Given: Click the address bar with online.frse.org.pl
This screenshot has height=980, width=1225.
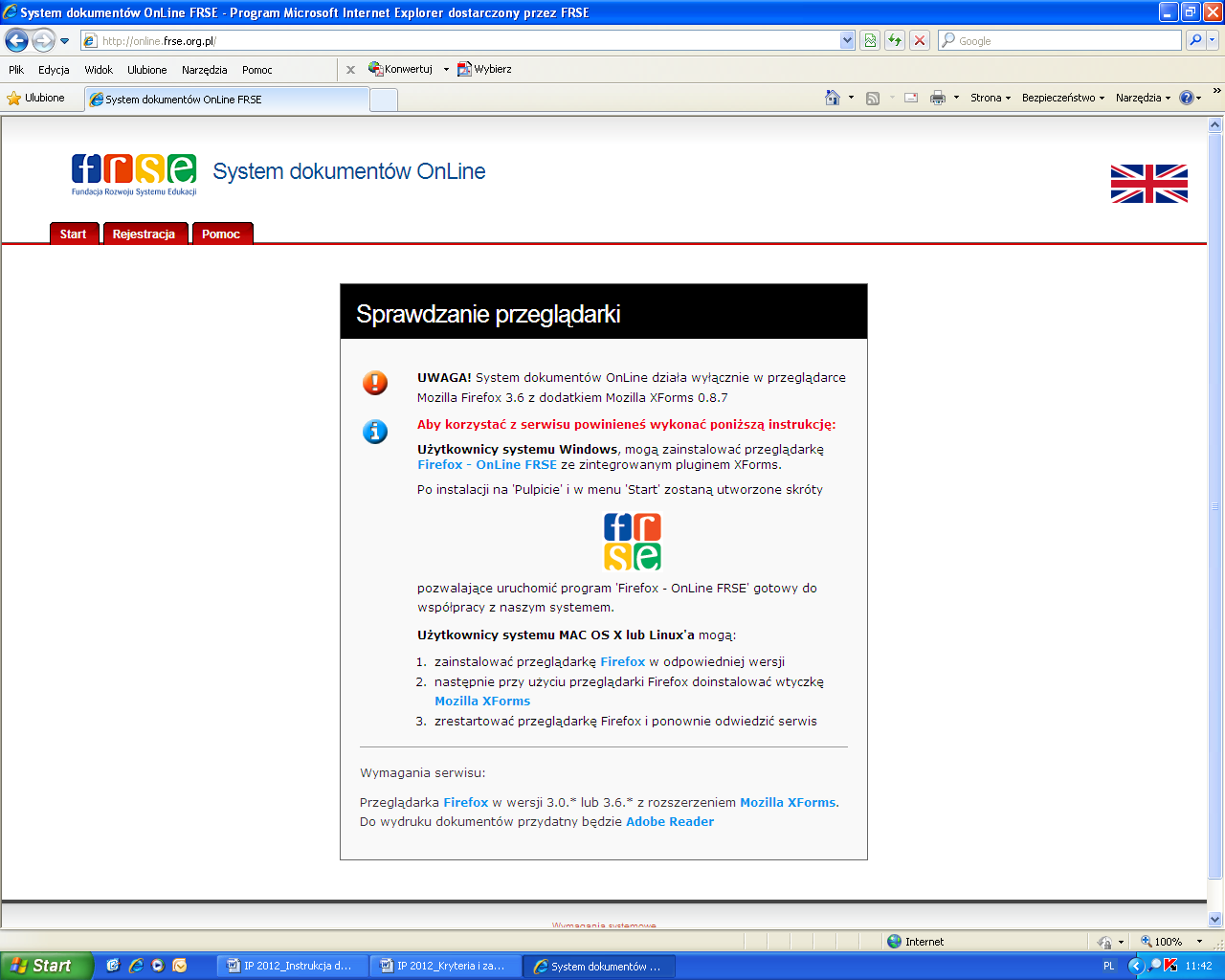Looking at the screenshot, I should (x=460, y=40).
